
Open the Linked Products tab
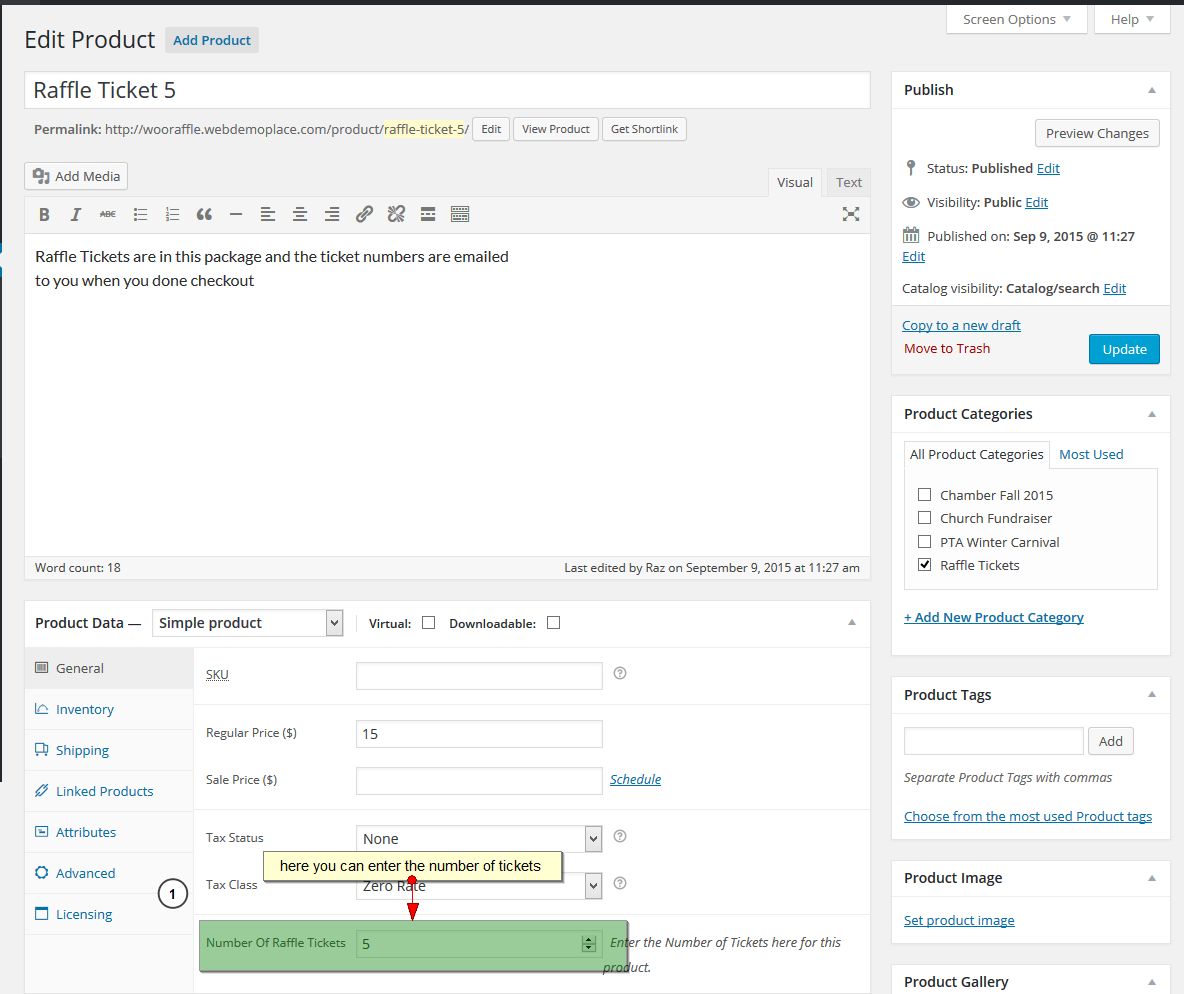pos(109,791)
